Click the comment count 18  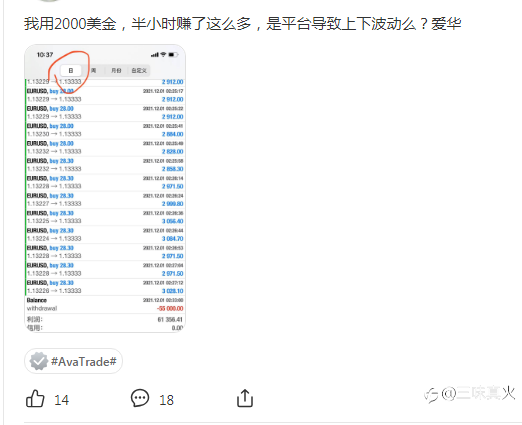166,400
